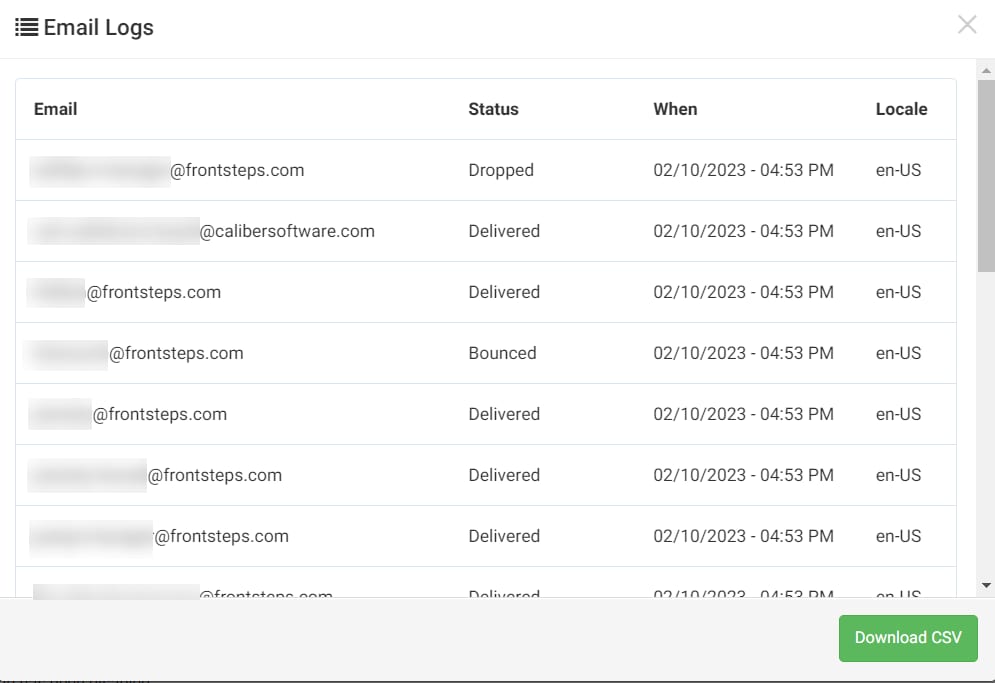
Task: Close the Email Logs dialog
Action: (967, 25)
